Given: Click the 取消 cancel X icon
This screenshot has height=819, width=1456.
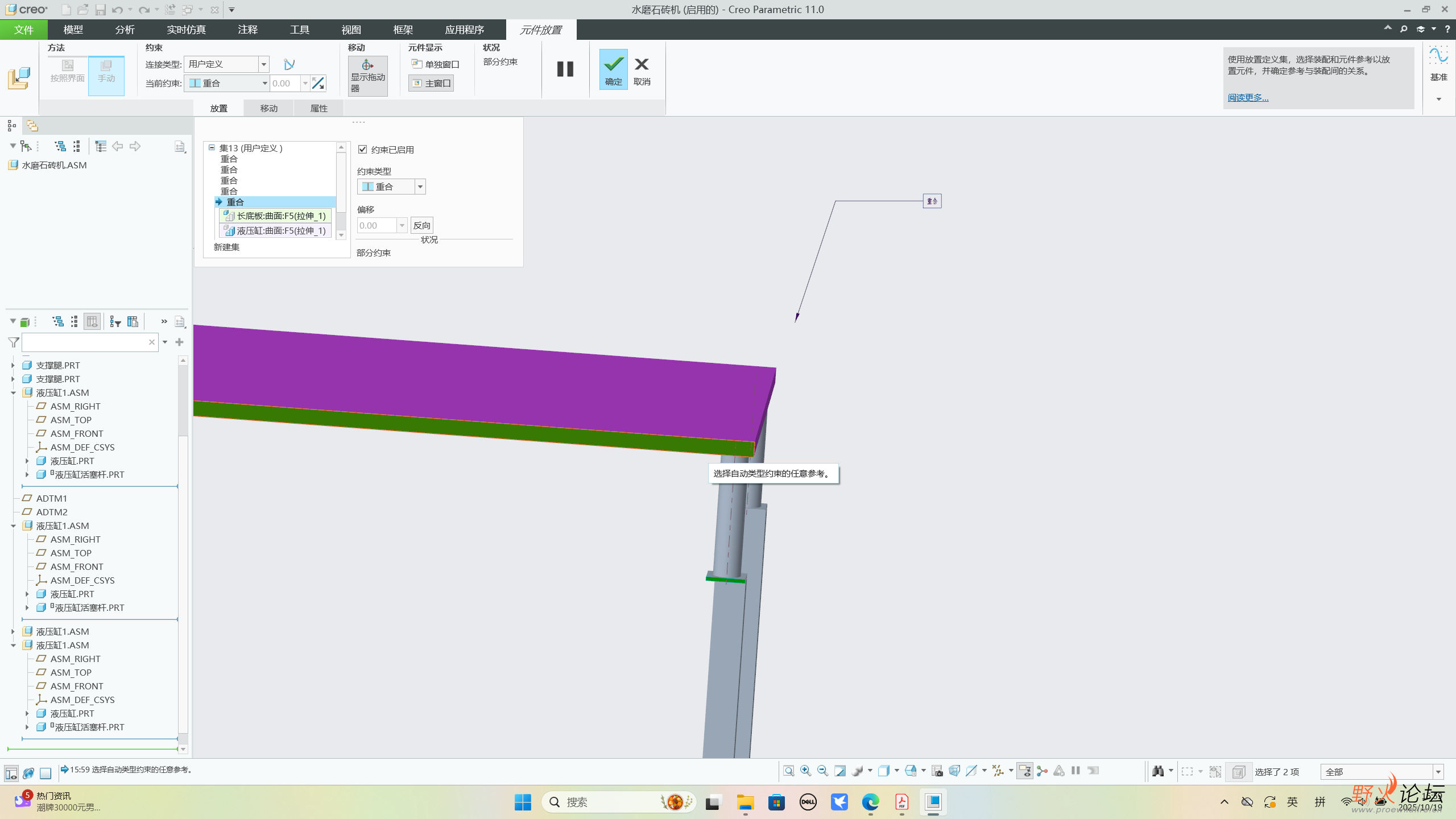Looking at the screenshot, I should 642,65.
